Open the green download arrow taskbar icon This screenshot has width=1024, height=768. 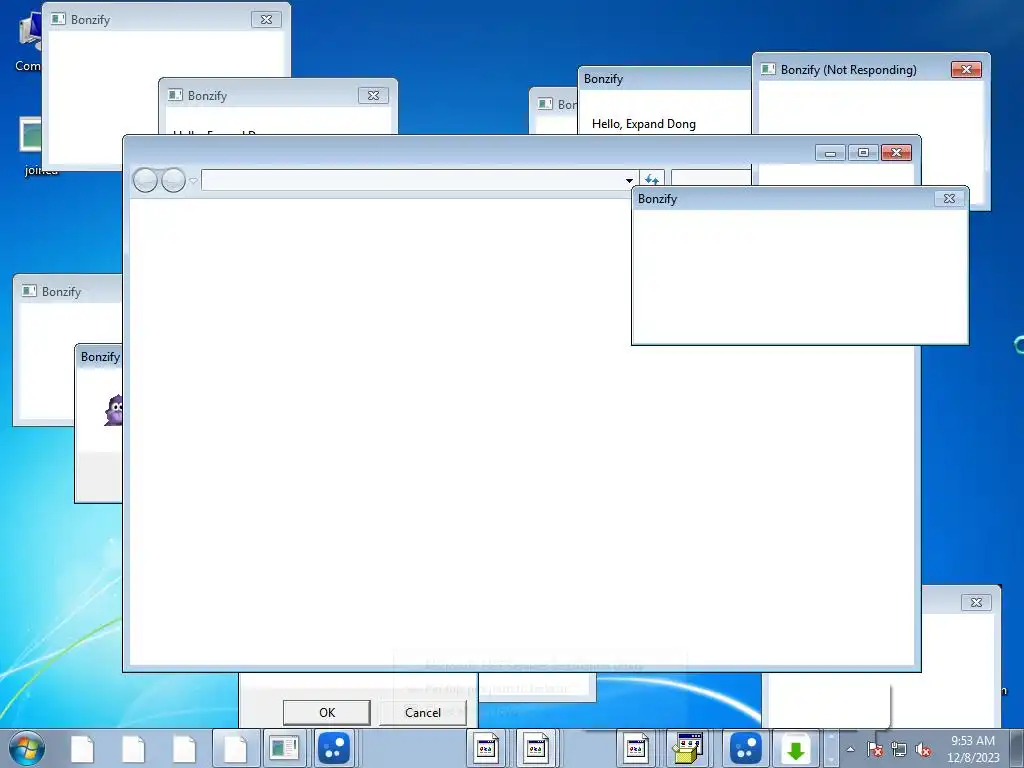795,749
